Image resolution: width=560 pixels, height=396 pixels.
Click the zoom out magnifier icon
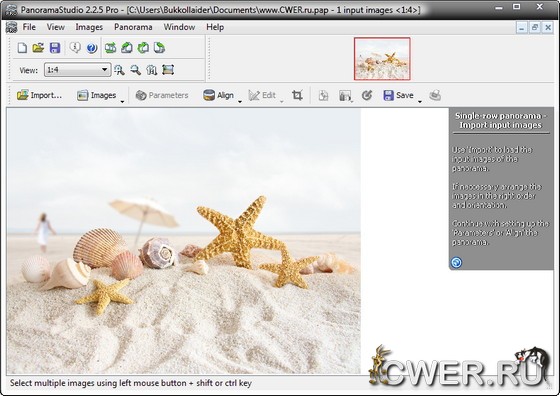(x=135, y=70)
